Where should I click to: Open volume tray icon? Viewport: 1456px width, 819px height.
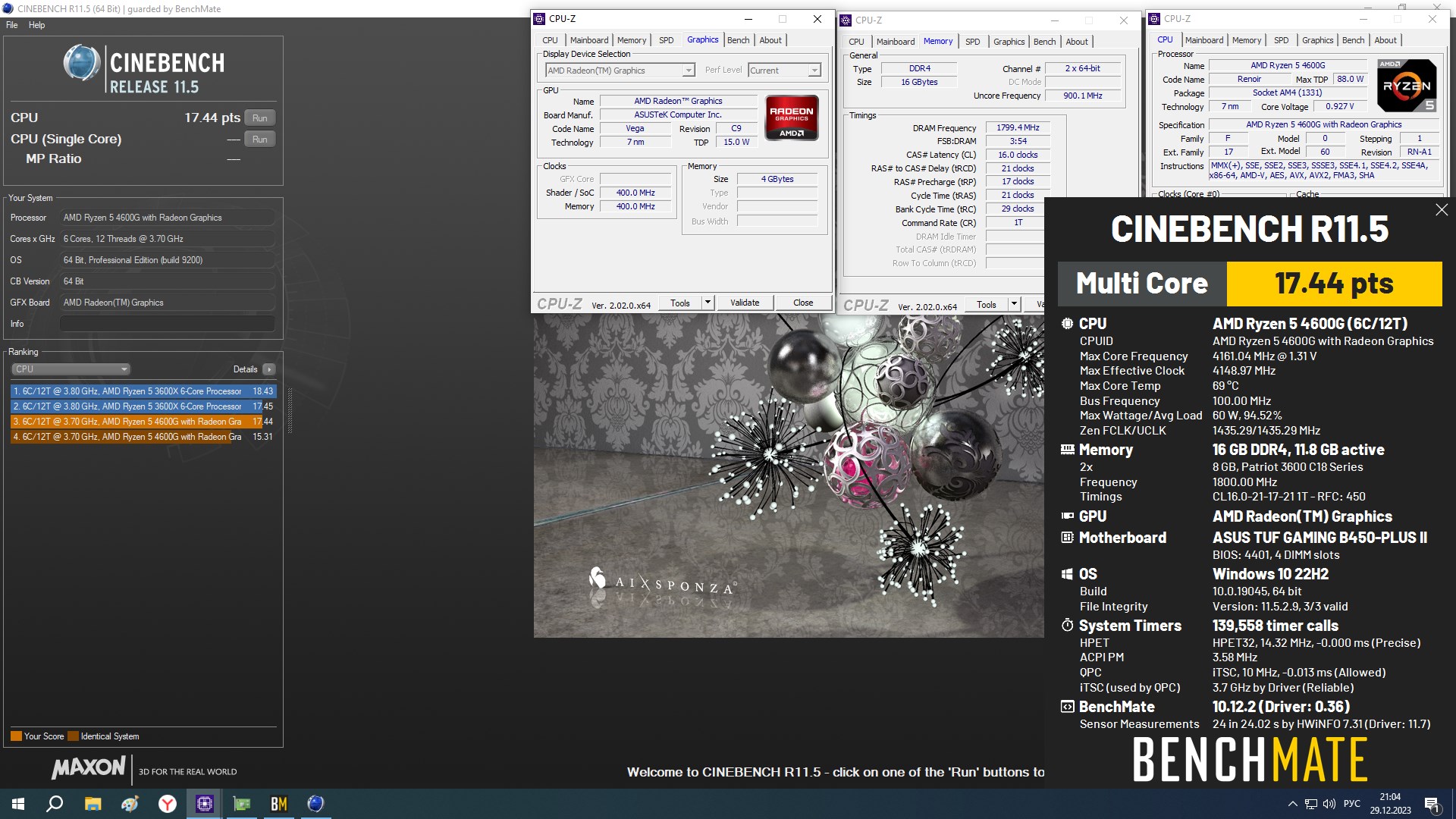pyautogui.click(x=1329, y=804)
